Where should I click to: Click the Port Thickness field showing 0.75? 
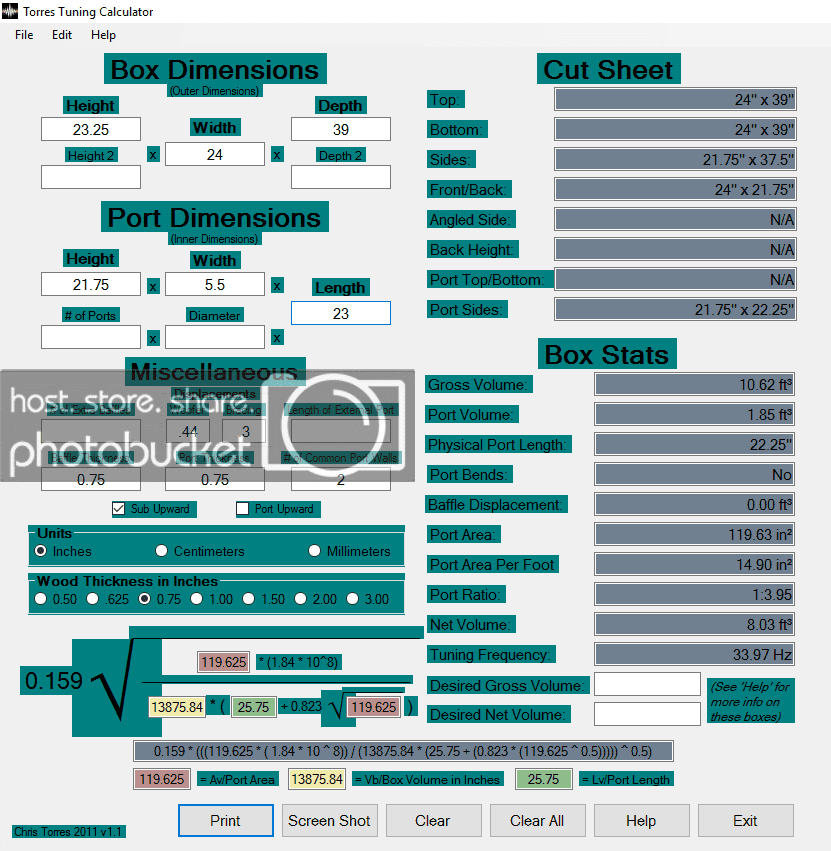click(215, 479)
